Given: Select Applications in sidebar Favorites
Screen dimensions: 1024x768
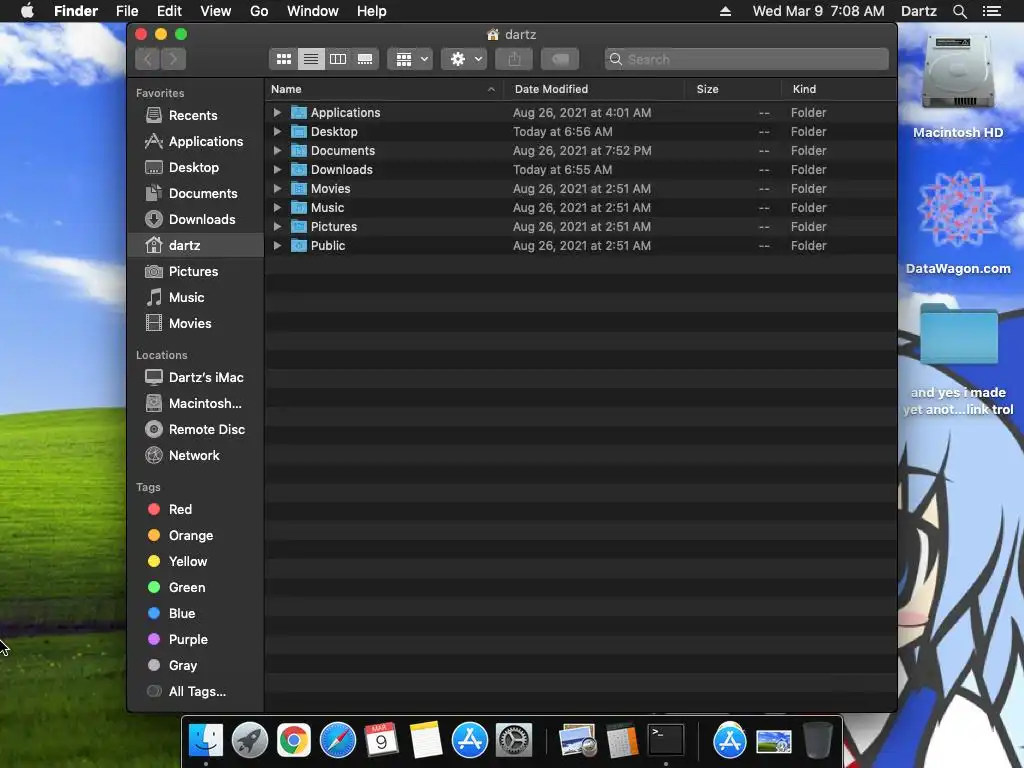Looking at the screenshot, I should coord(195,141).
